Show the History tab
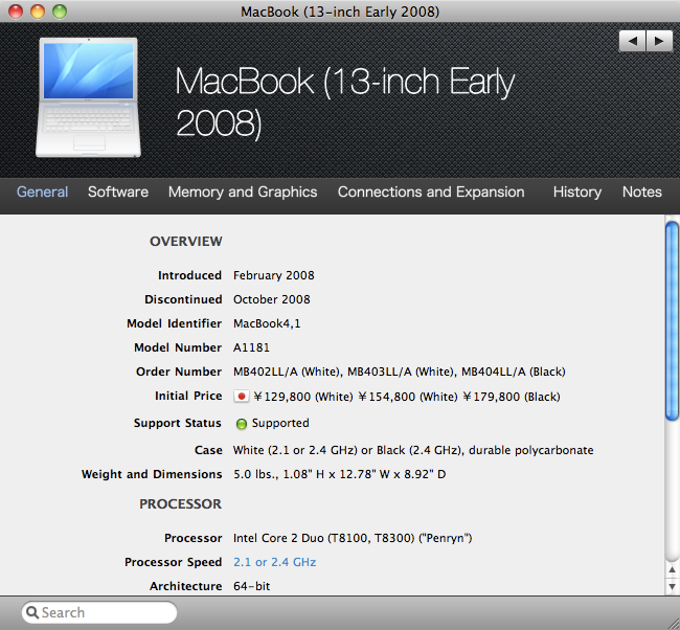Image resolution: width=680 pixels, height=630 pixels. pos(577,192)
